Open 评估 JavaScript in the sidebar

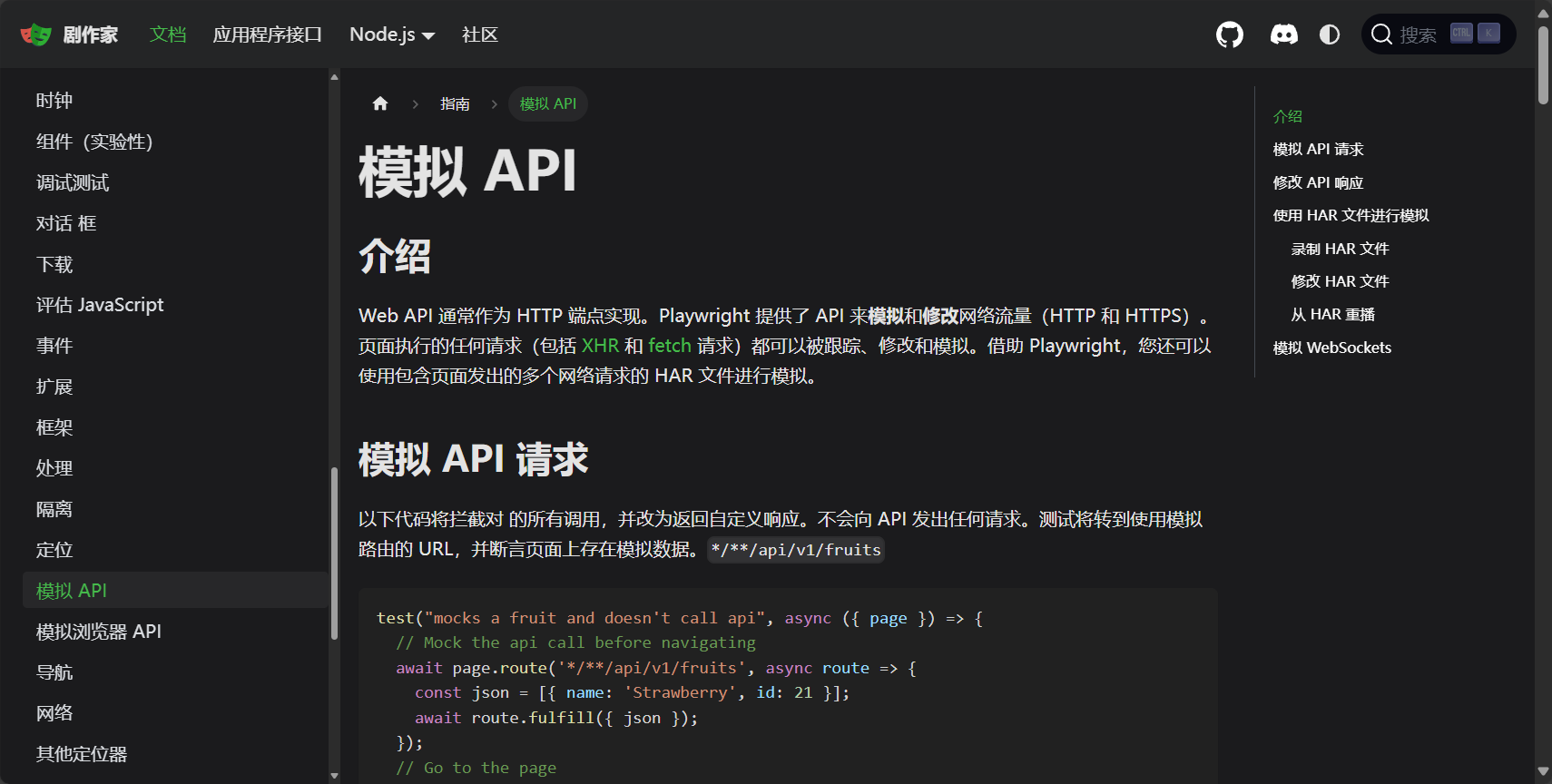tap(176, 305)
